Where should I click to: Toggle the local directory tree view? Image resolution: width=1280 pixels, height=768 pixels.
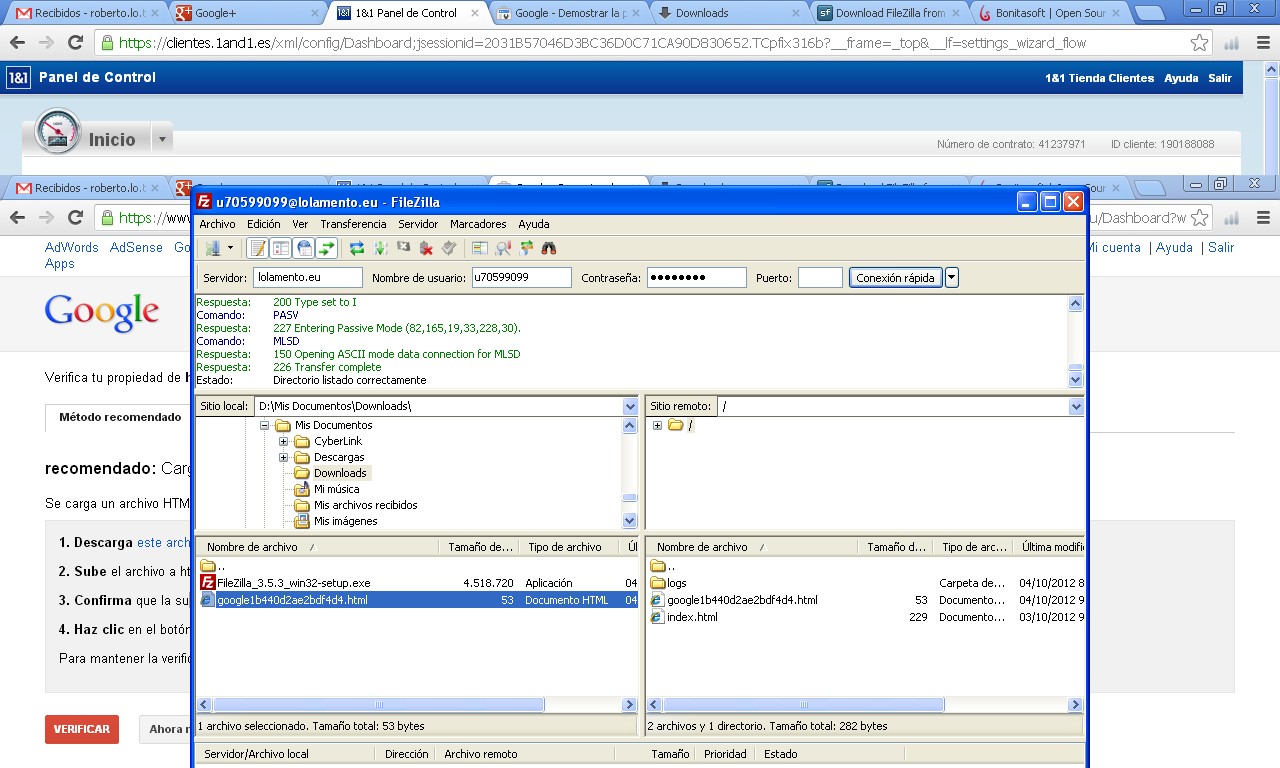click(x=281, y=248)
